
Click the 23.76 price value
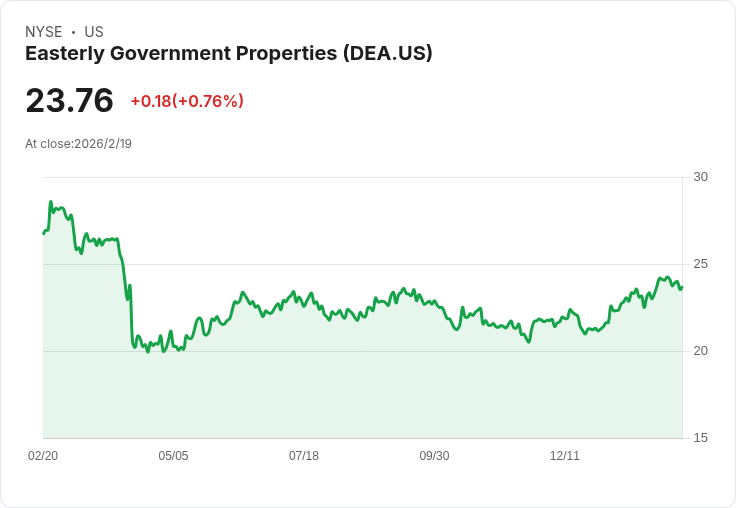tap(69, 100)
